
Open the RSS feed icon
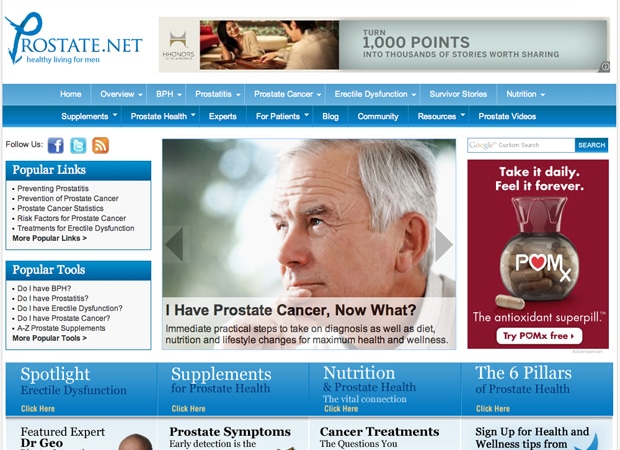[100, 146]
